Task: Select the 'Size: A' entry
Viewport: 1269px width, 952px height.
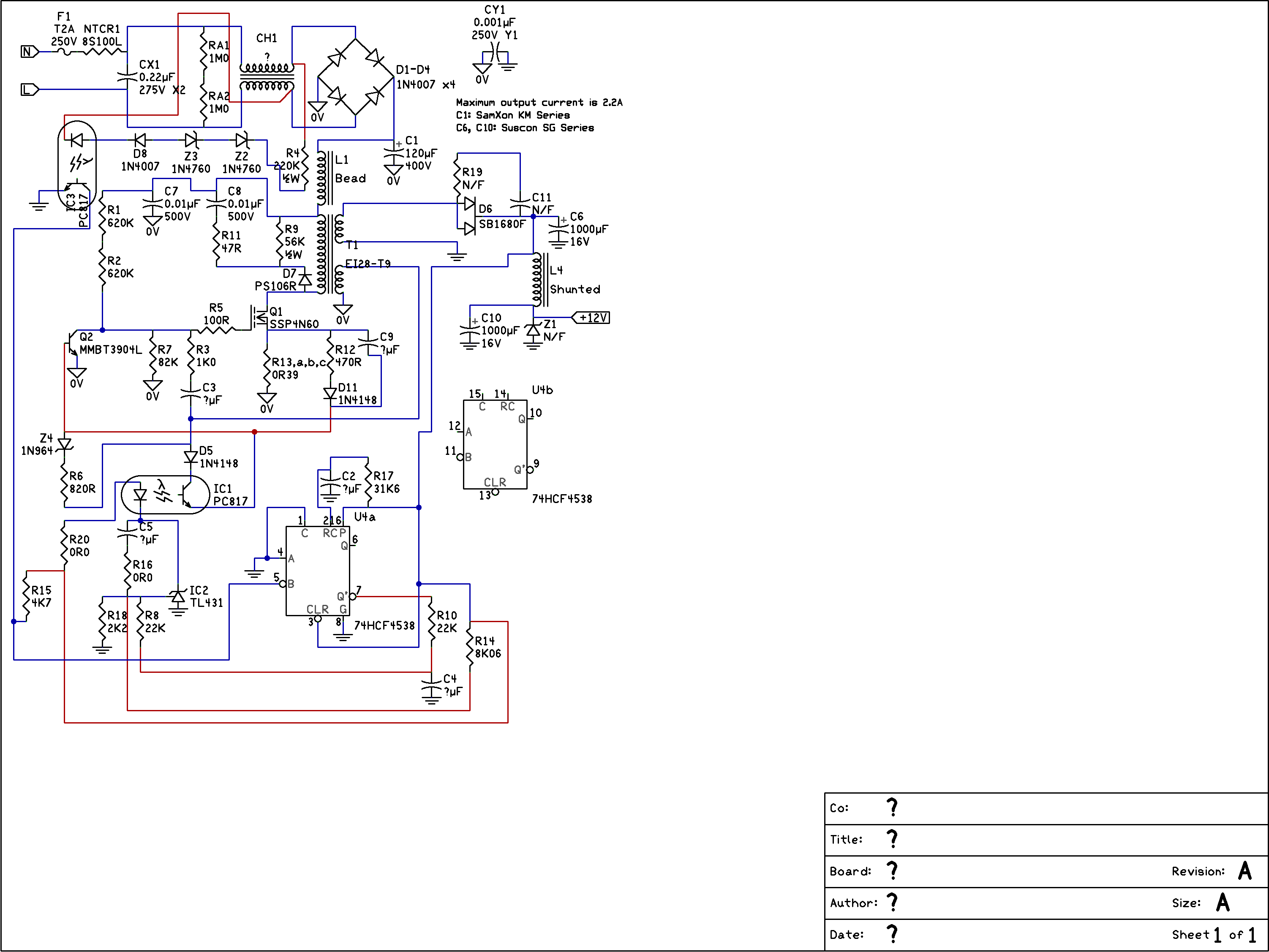Action: pyautogui.click(x=1201, y=903)
